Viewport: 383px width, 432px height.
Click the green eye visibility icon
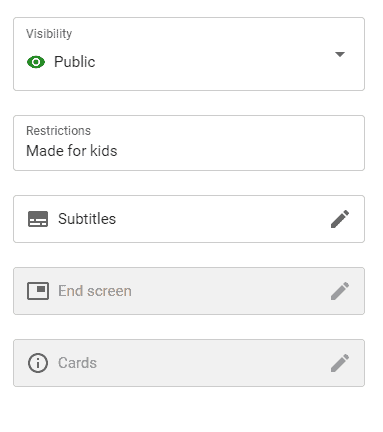click(x=36, y=62)
